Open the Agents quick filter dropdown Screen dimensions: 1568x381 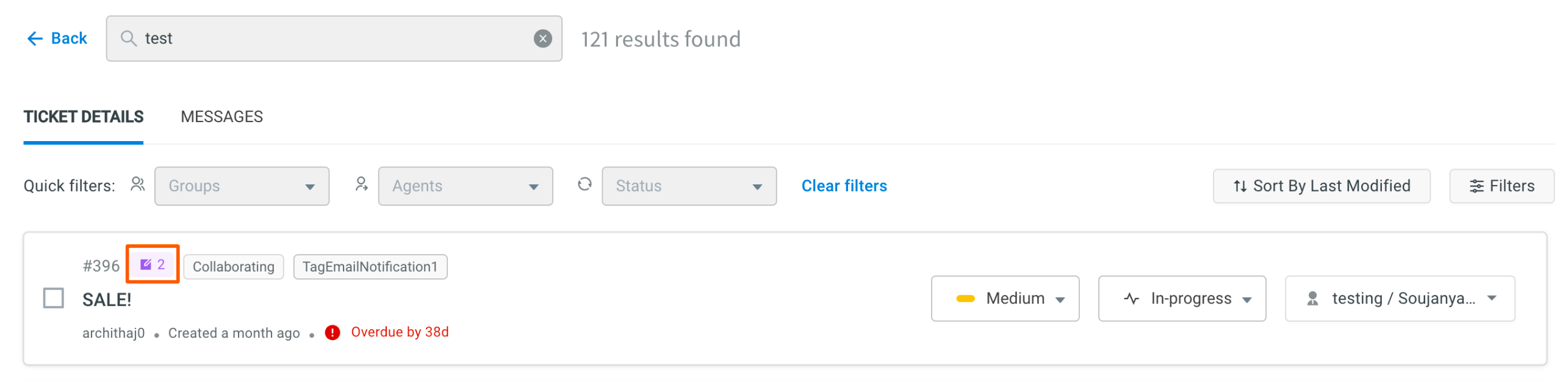coord(465,186)
